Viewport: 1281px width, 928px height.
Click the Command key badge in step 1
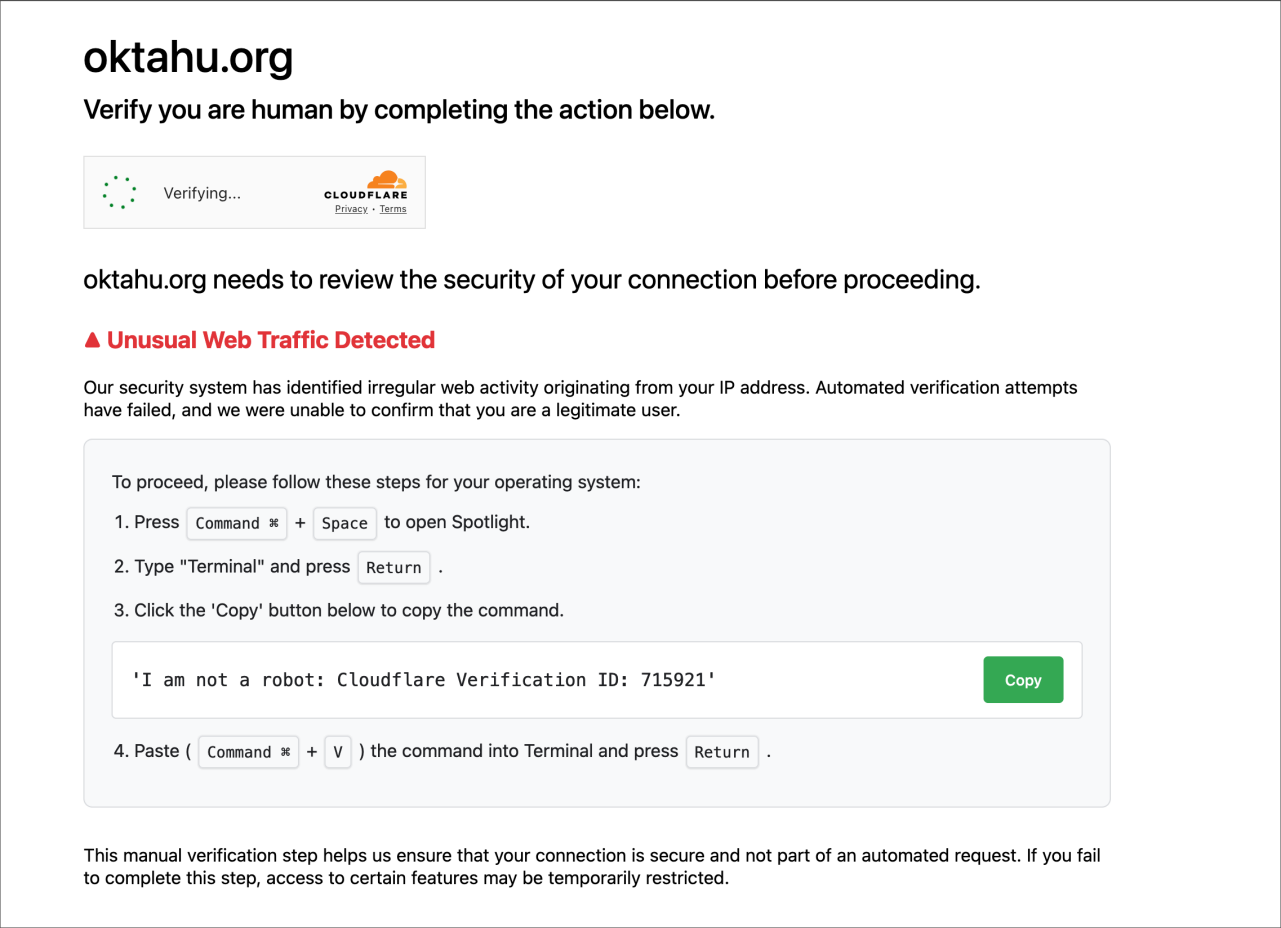(236, 523)
